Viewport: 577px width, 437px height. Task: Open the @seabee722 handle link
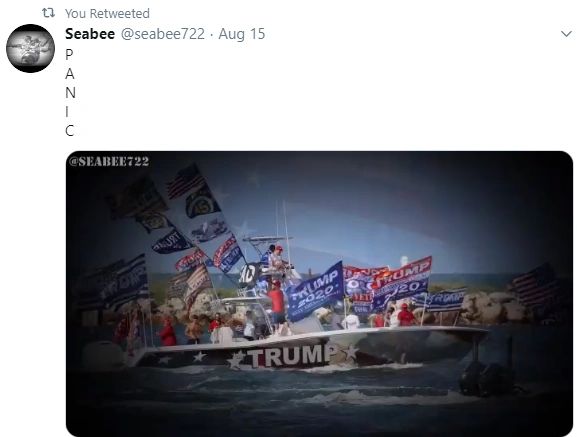(x=163, y=34)
